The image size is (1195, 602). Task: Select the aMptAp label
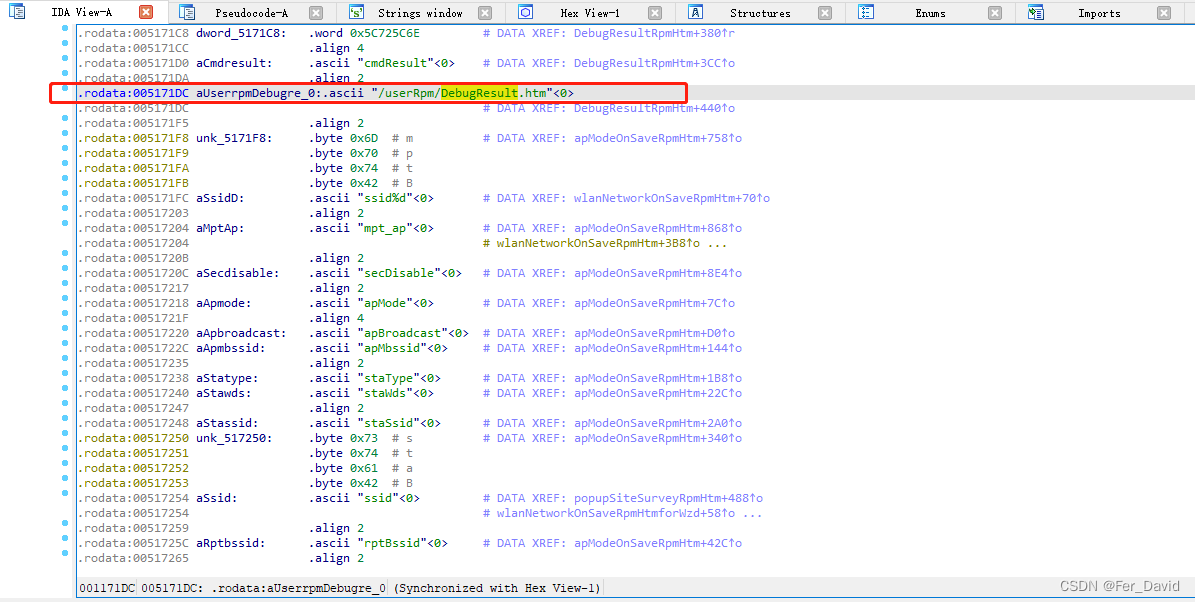pos(220,228)
